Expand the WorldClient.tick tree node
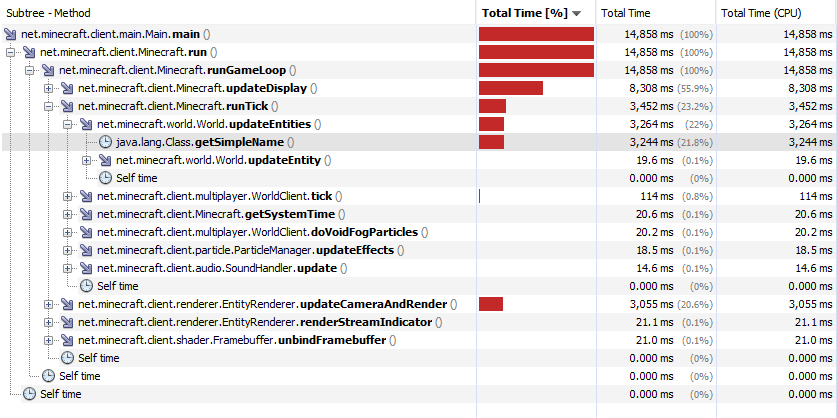837x418 pixels. 67,196
